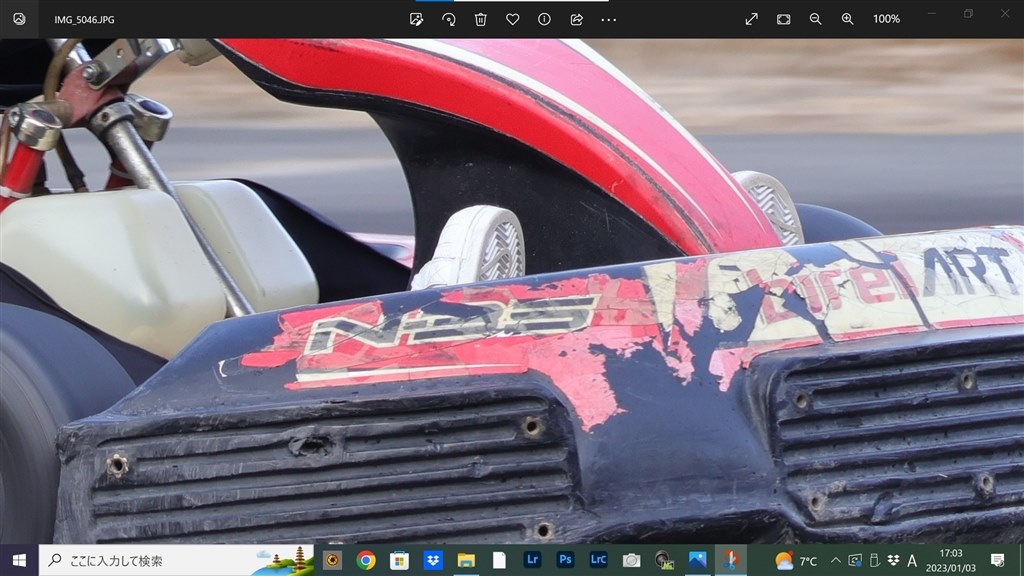Open the weather widget showing 7°C
The height and width of the screenshot is (576, 1024).
pyautogui.click(x=795, y=560)
